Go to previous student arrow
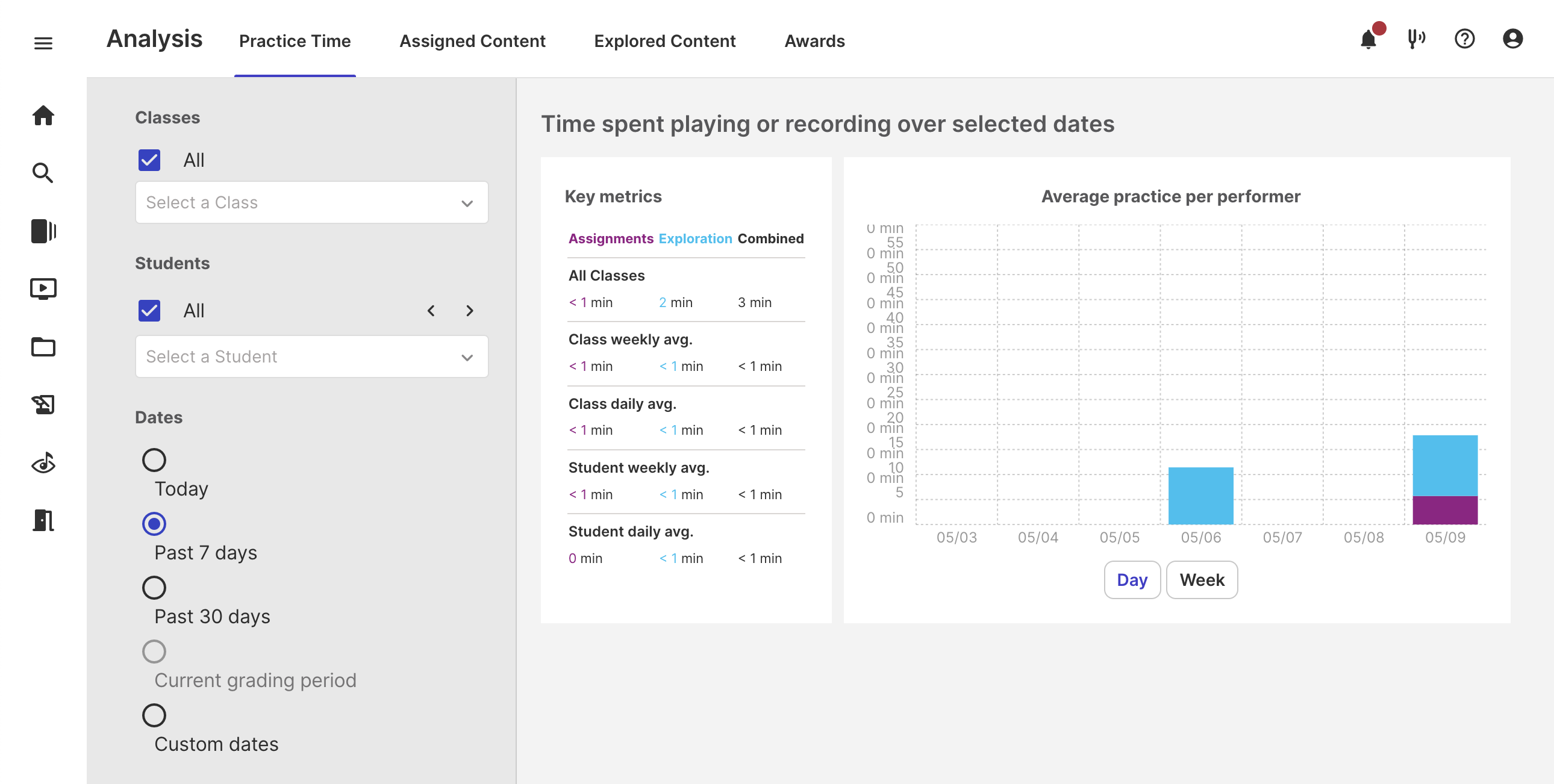The height and width of the screenshot is (784, 1554). tap(431, 311)
